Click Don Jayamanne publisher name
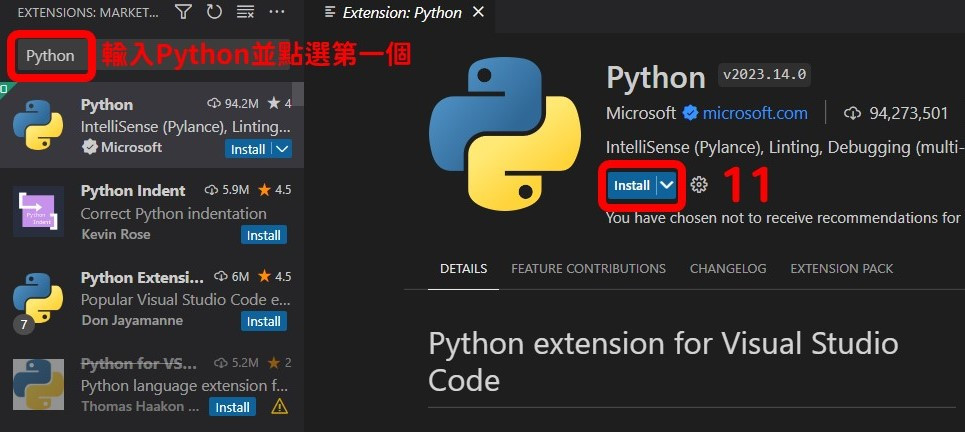The width and height of the screenshot is (965, 432). coord(132,321)
